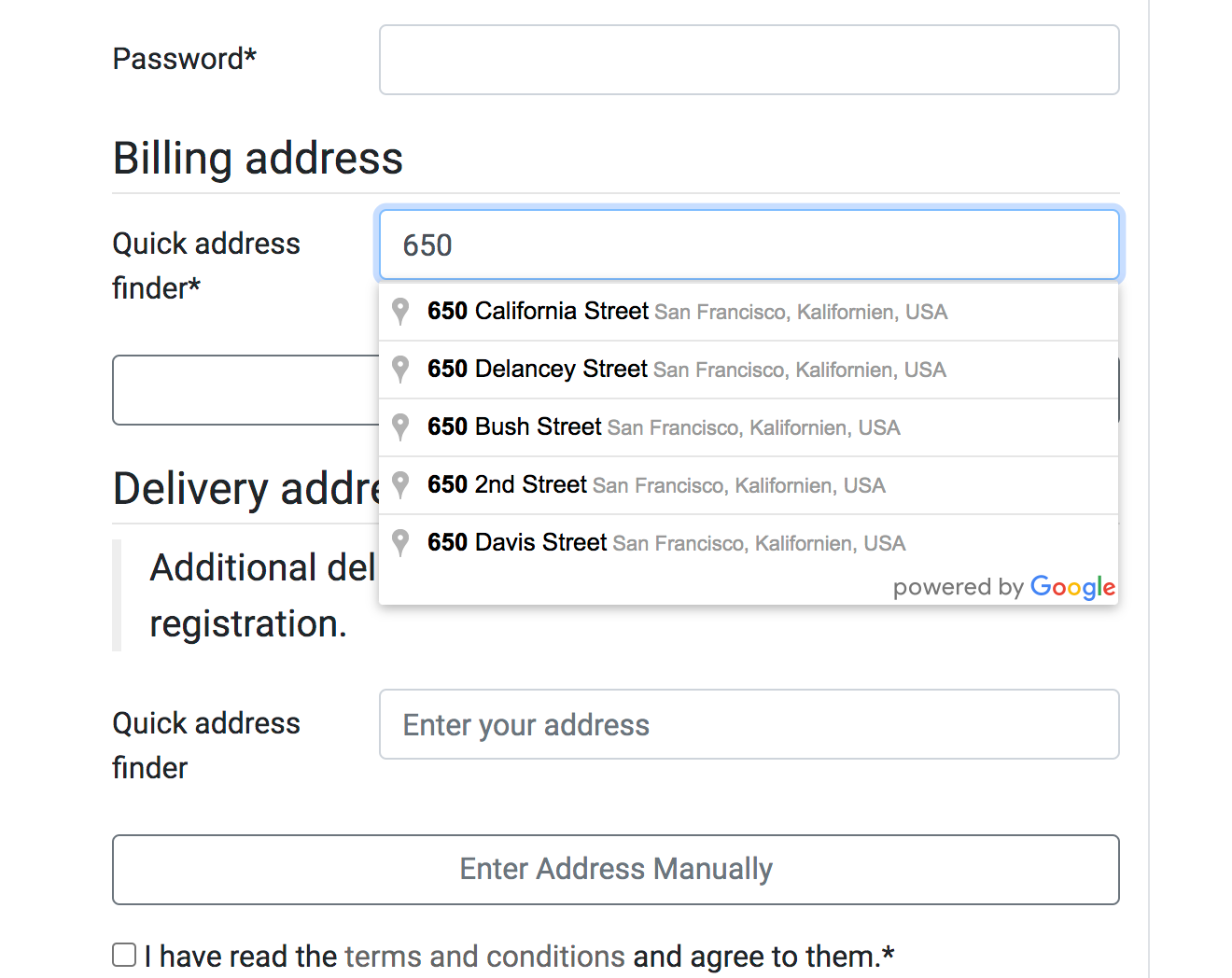The width and height of the screenshot is (1232, 978).
Task: Click the delivery Enter your address field
Action: 749,725
